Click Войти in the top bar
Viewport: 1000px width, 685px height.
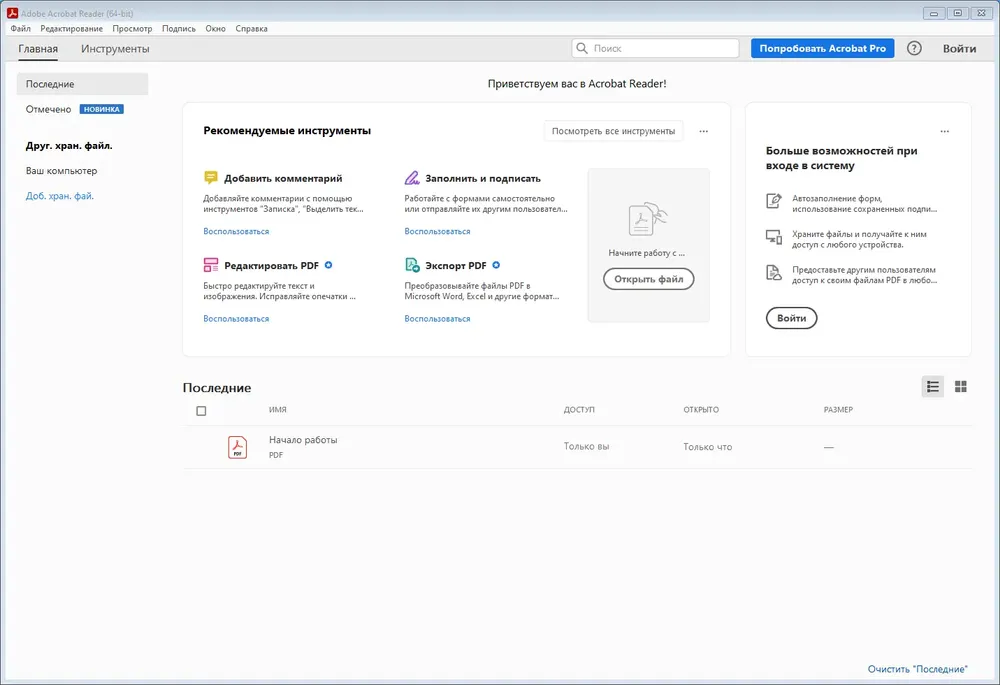click(959, 48)
